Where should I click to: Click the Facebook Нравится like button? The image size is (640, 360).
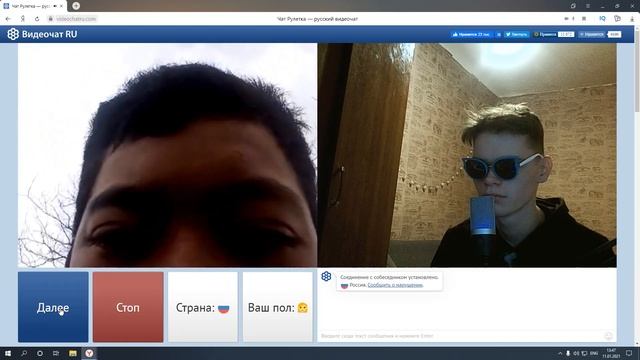471,34
